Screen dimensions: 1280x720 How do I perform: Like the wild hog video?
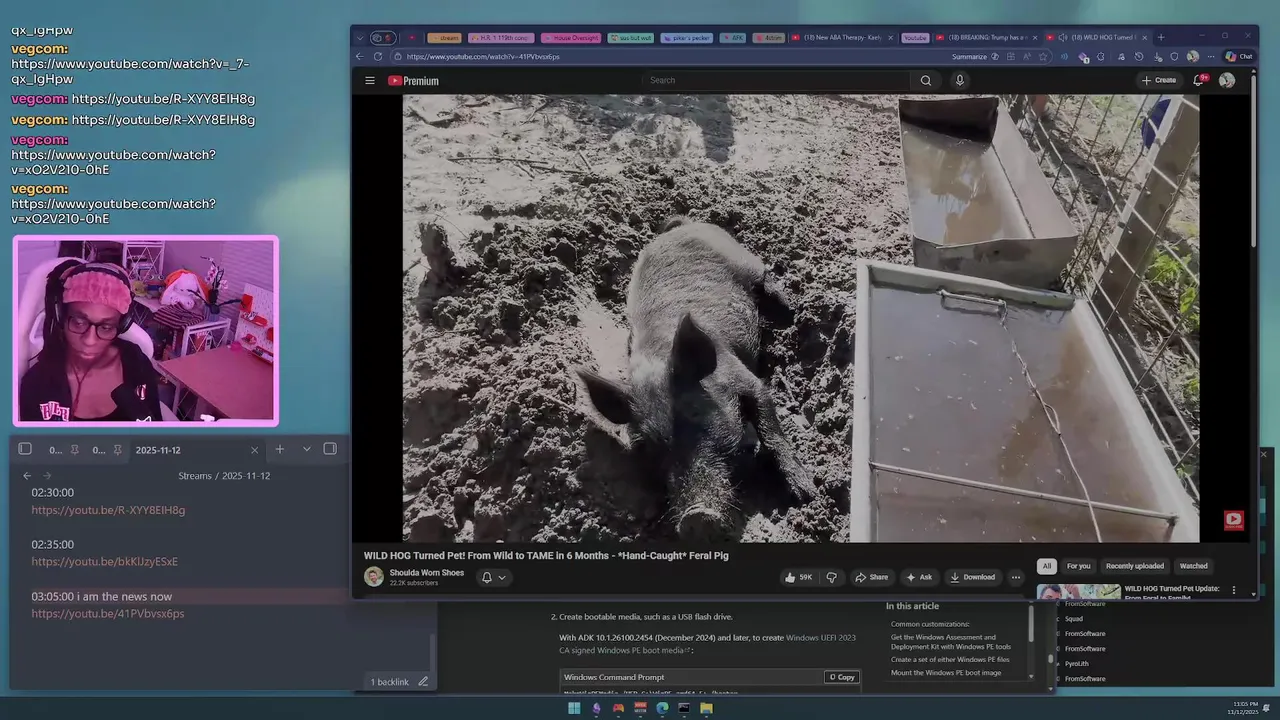(x=798, y=577)
